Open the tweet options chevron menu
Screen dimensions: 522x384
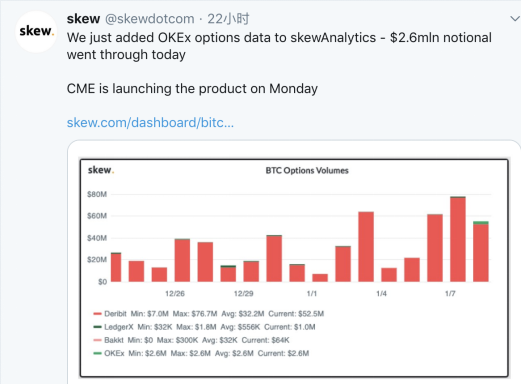click(x=515, y=18)
